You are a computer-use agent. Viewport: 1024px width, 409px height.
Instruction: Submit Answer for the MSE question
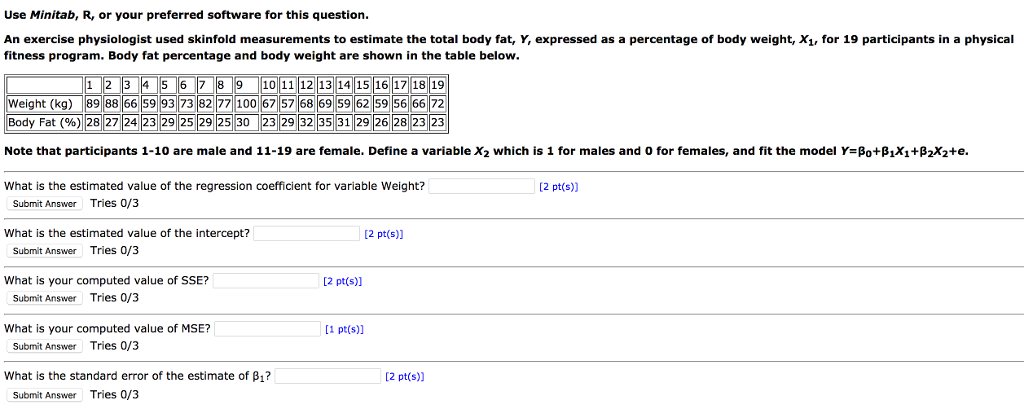[x=45, y=346]
